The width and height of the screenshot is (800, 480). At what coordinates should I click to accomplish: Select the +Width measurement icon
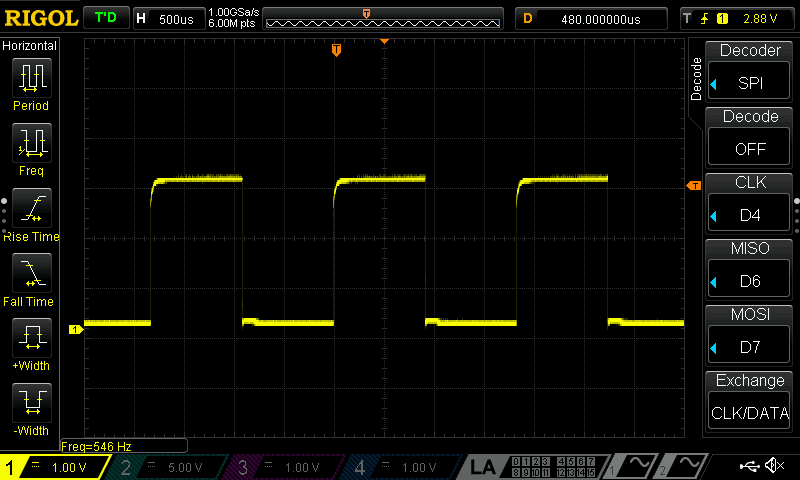31,342
